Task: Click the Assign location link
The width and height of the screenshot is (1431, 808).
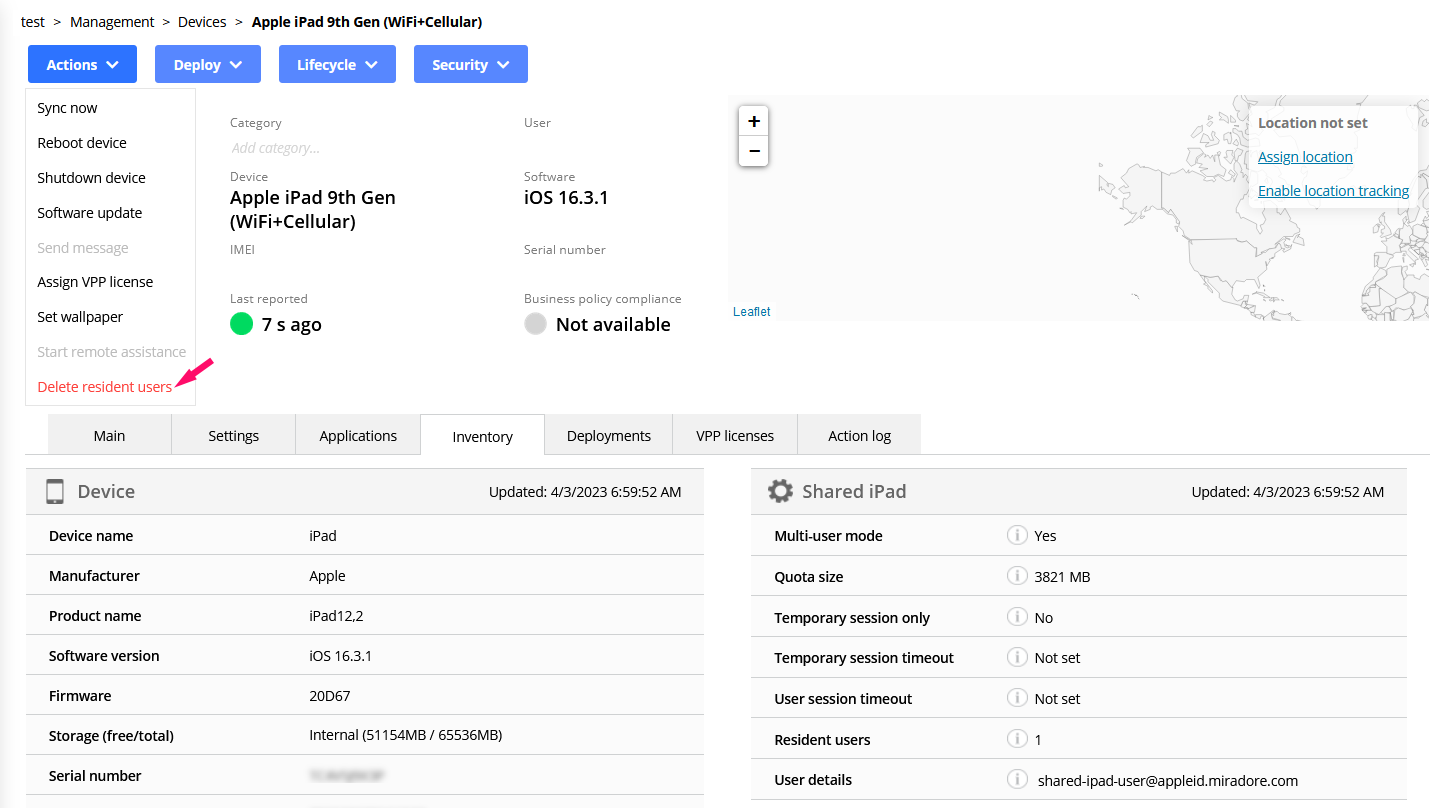Action: pos(1305,157)
